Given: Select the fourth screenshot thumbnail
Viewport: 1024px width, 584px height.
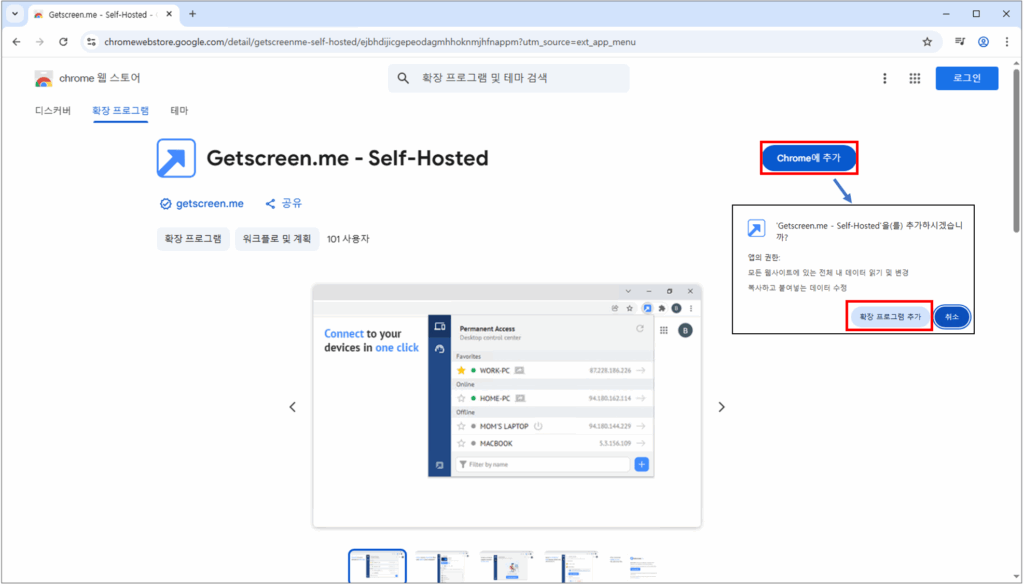Looking at the screenshot, I should pyautogui.click(x=571, y=566).
